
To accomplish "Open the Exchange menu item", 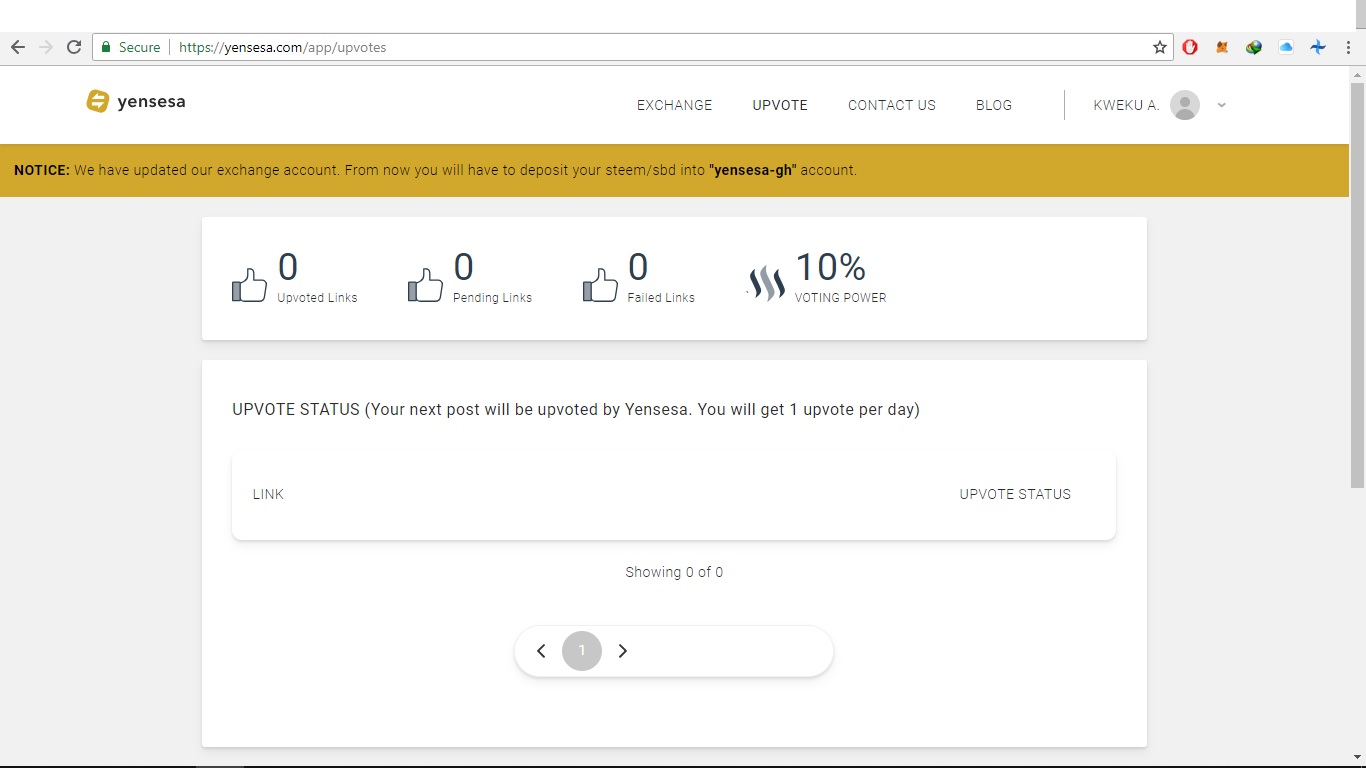I will [675, 105].
